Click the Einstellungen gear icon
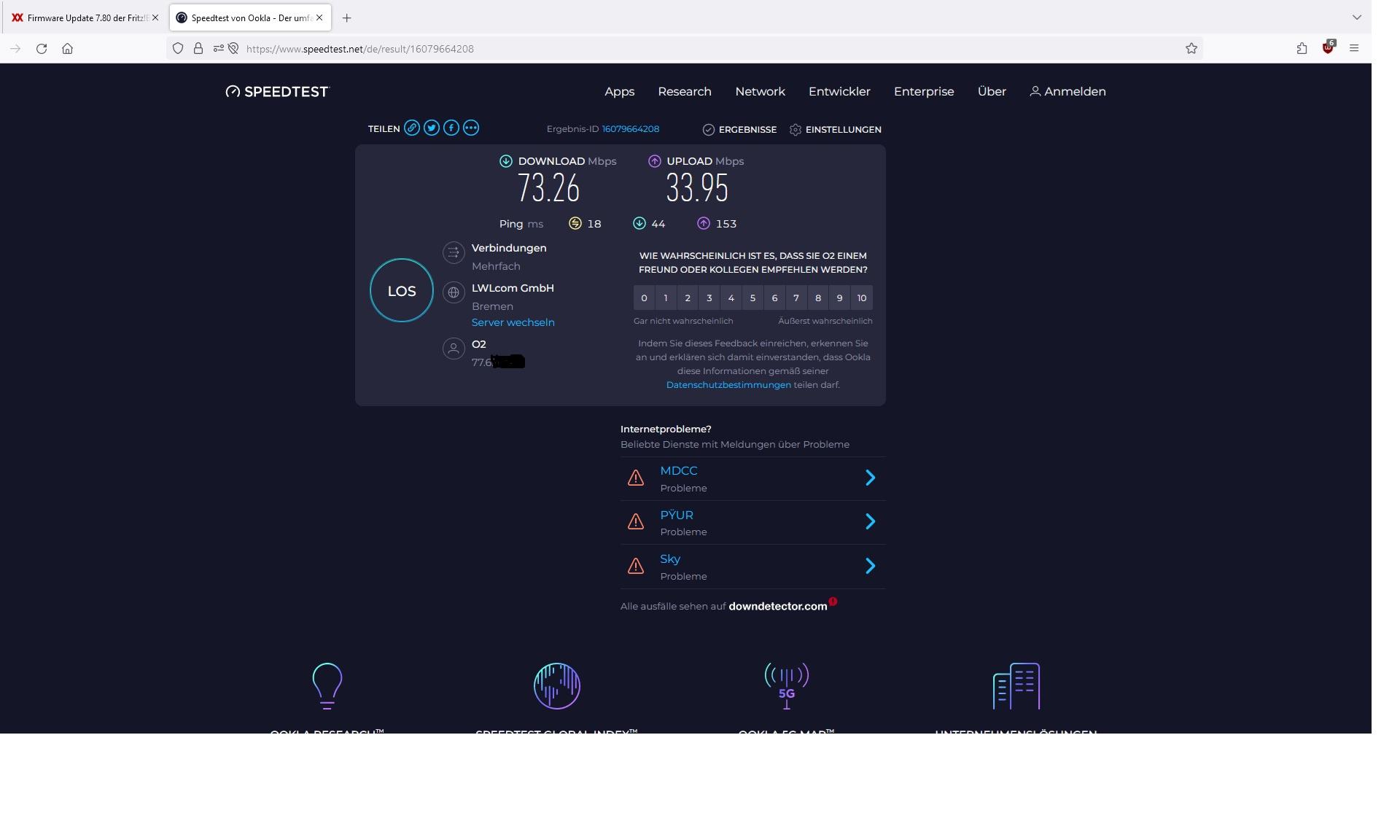Image resolution: width=1400 pixels, height=840 pixels. (796, 130)
